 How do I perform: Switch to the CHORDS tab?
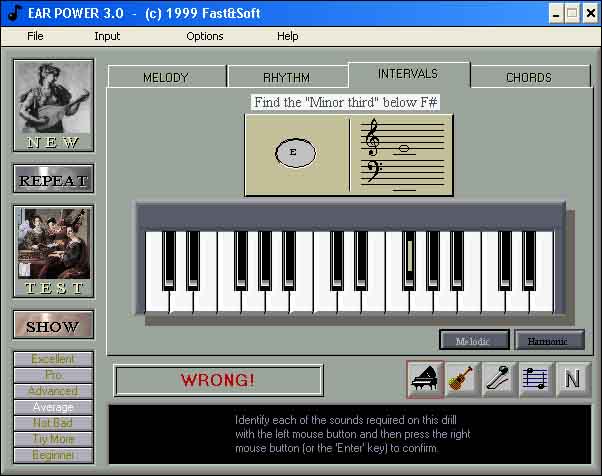tap(528, 77)
